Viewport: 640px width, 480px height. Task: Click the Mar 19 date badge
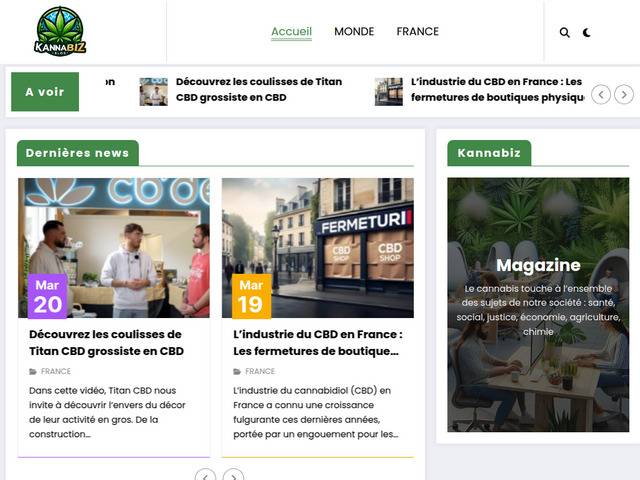[x=251, y=296]
